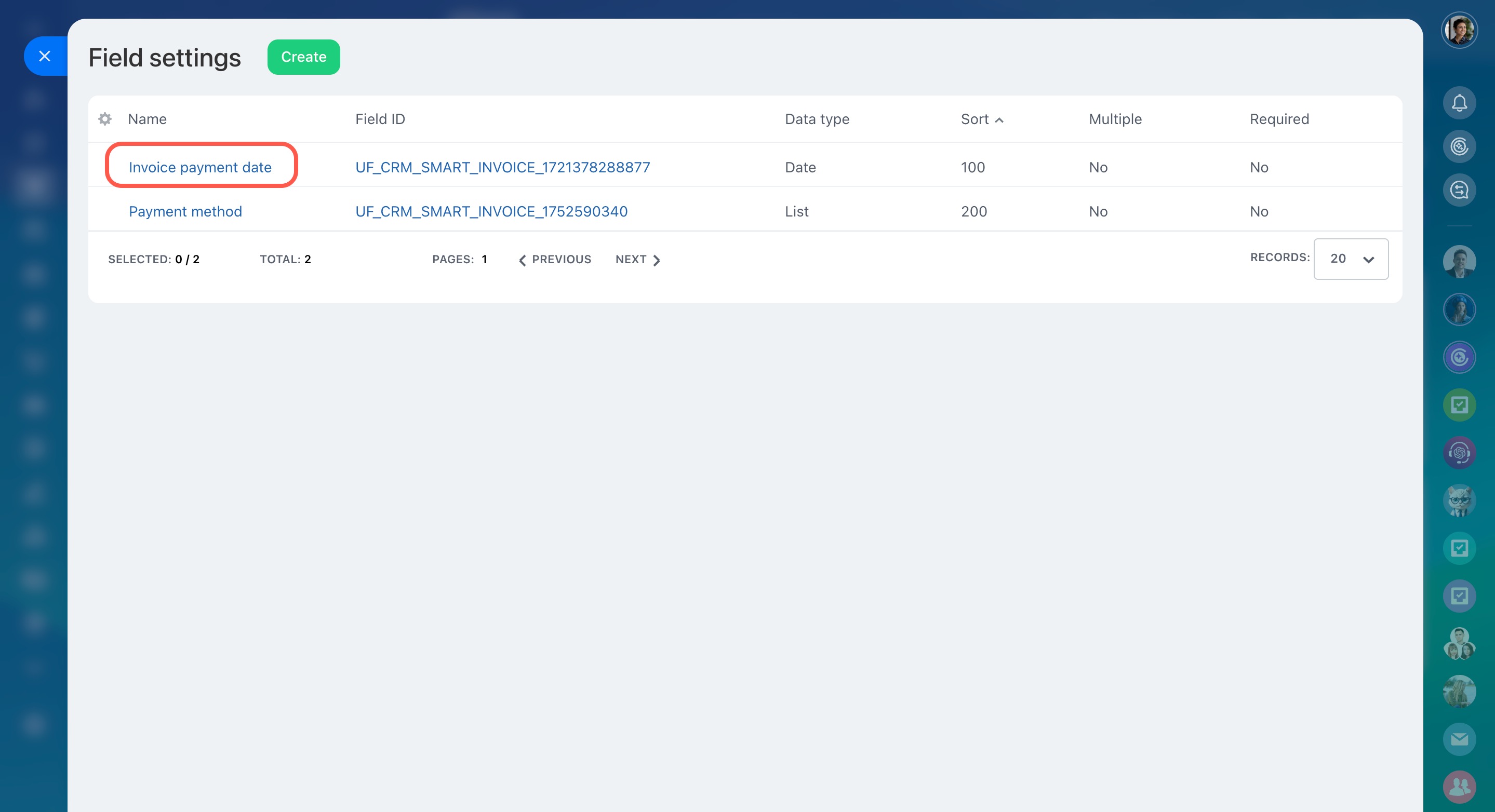Click the Create button
Image resolution: width=1495 pixels, height=812 pixels.
click(x=303, y=57)
